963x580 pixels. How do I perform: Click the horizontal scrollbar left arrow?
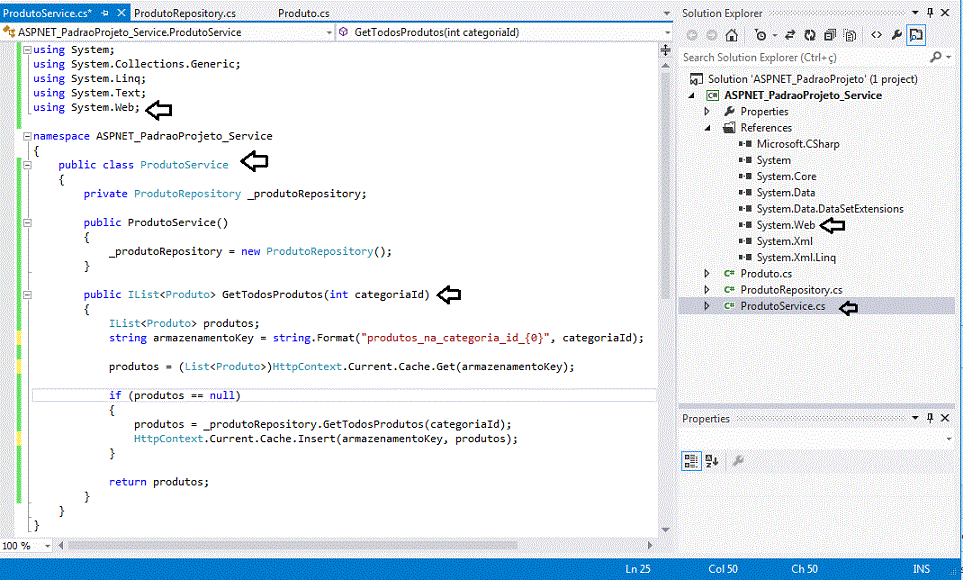[x=61, y=546]
